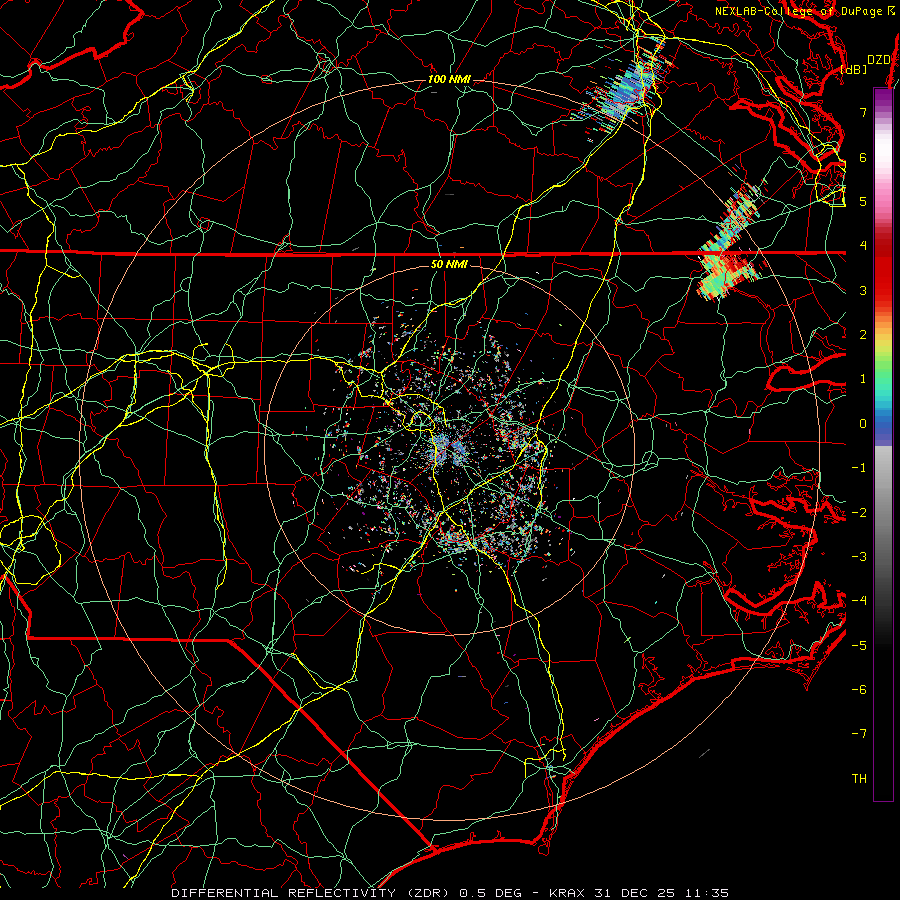The image size is (900, 900).
Task: Click the 50 NMI range ring label
Action: 449,264
